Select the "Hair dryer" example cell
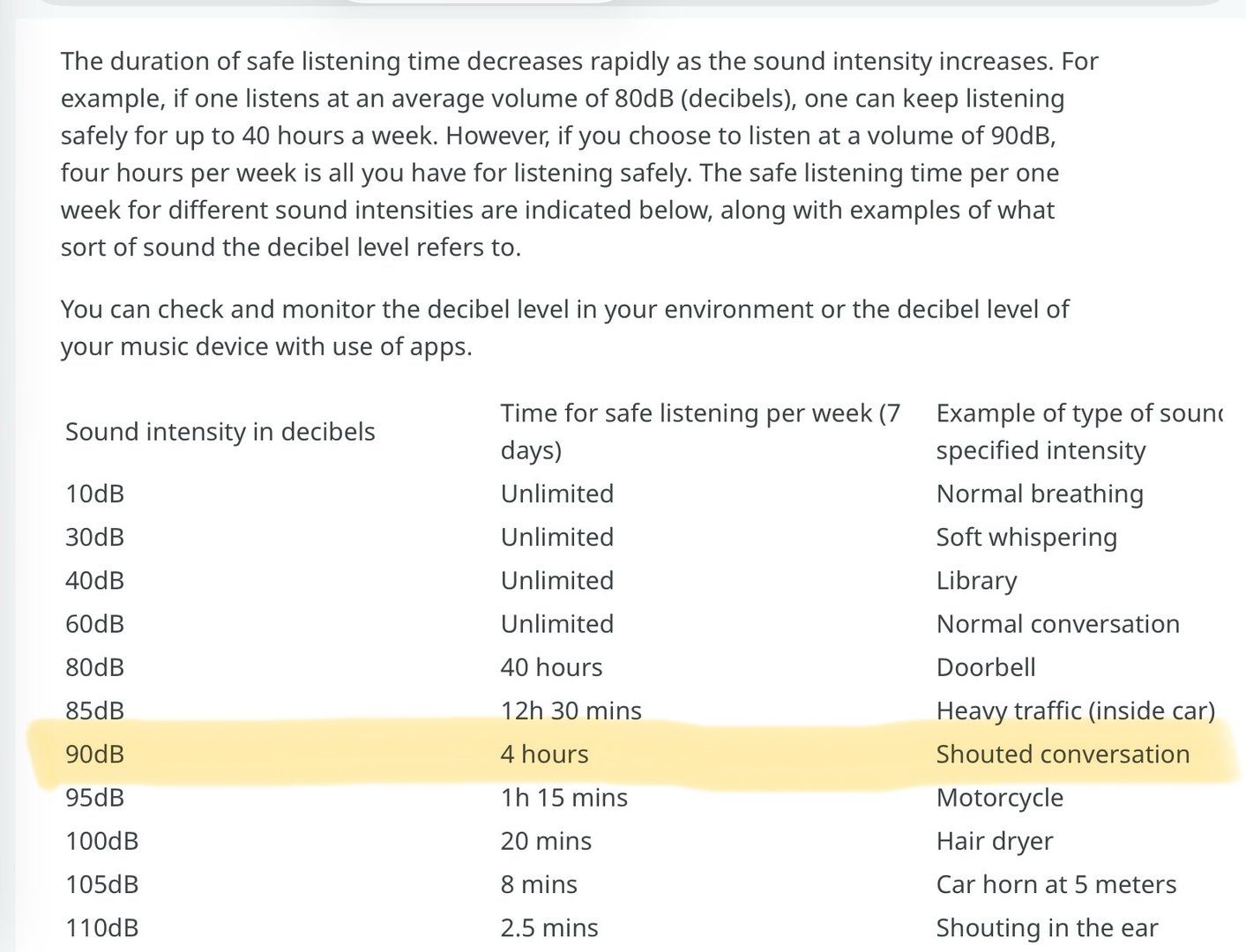Screen dimensions: 1246x952 point(995,841)
